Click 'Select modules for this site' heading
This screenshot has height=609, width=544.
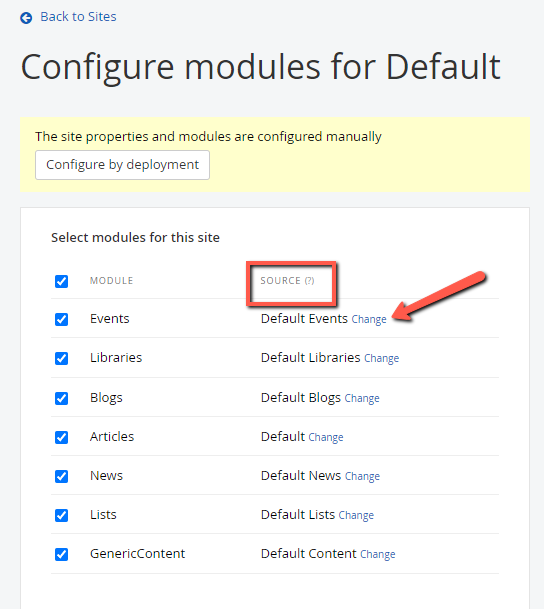pos(135,237)
